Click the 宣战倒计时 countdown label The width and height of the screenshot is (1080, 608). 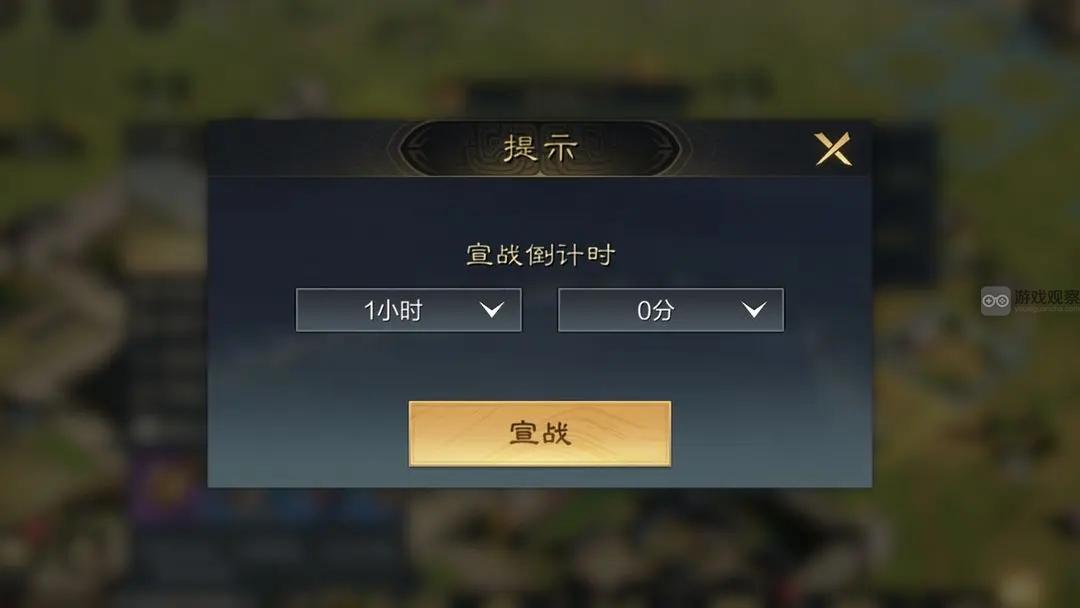540,253
